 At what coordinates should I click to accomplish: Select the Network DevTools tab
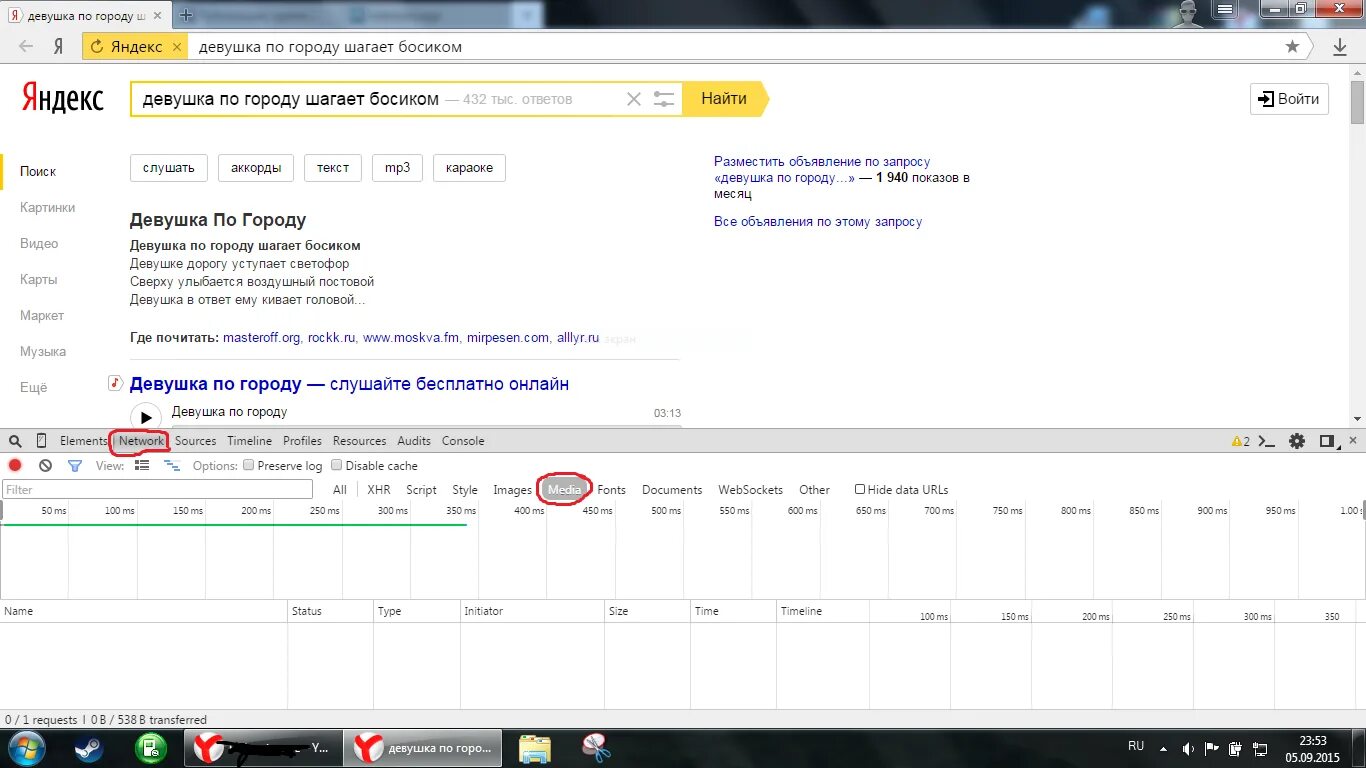click(141, 441)
